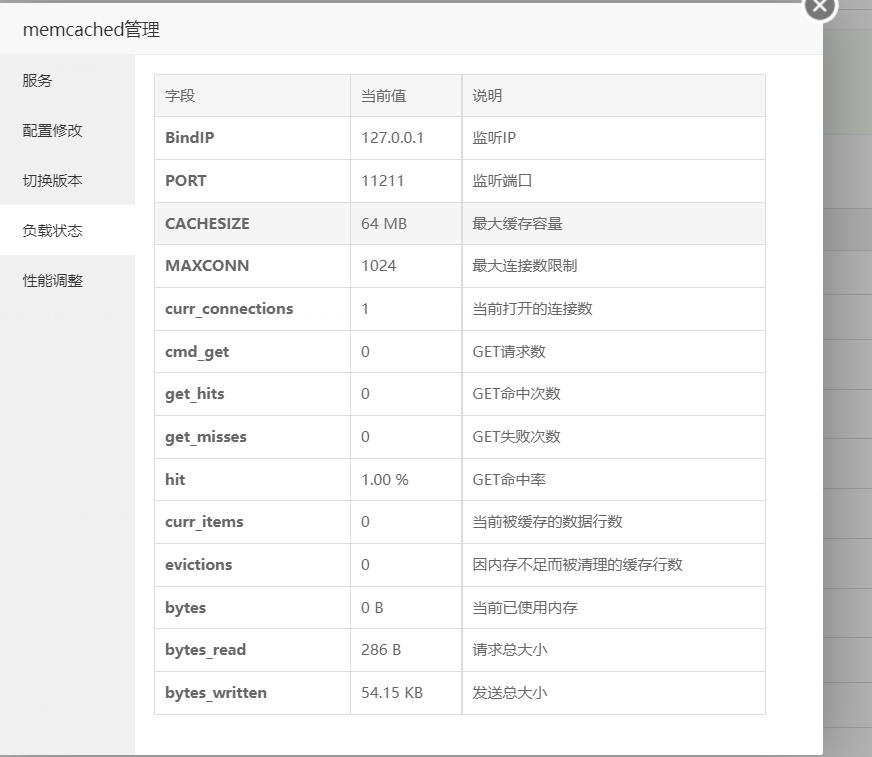Switch to the 配置修改 tab
This screenshot has width=872, height=757.
click(67, 130)
